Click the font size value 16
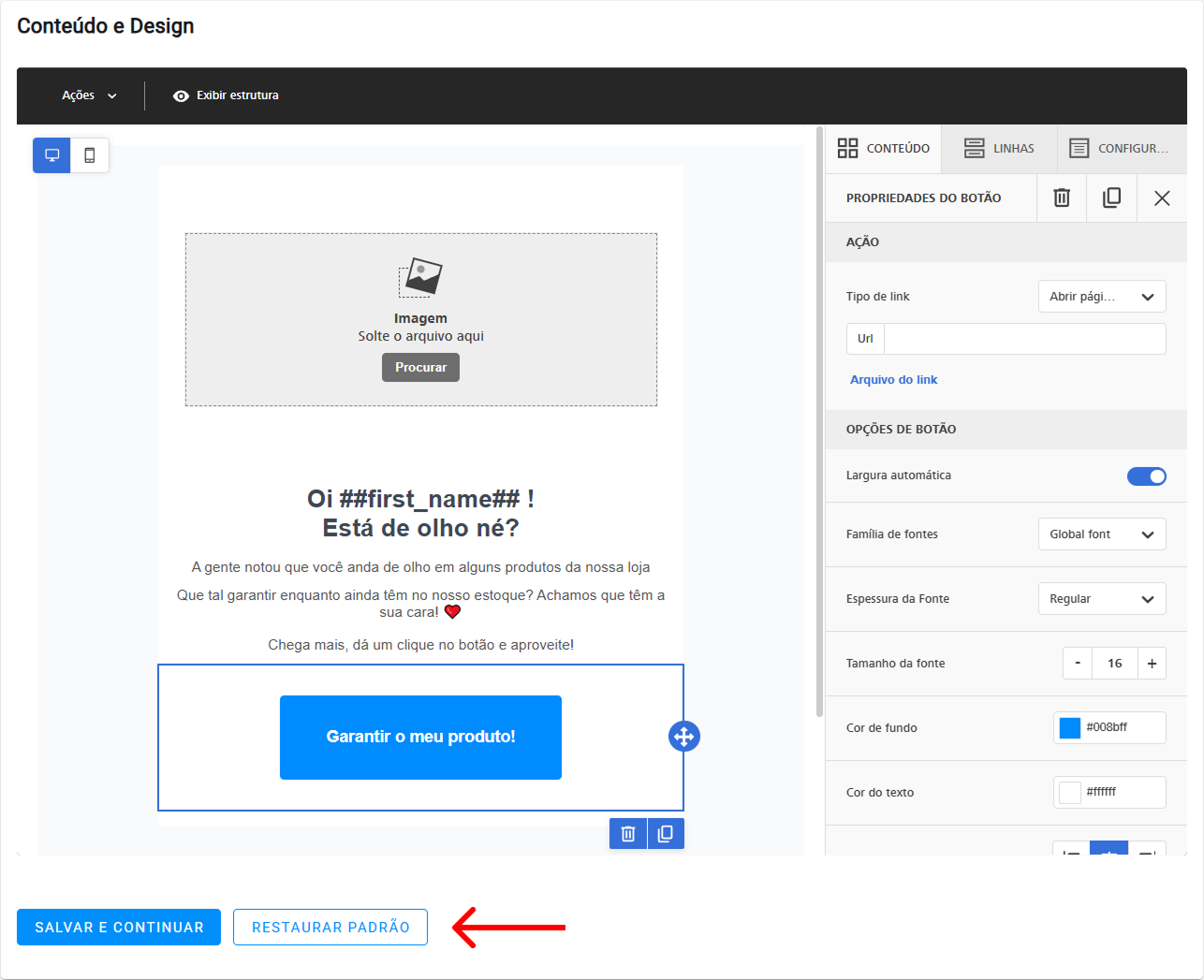1204x980 pixels. [x=1114, y=663]
